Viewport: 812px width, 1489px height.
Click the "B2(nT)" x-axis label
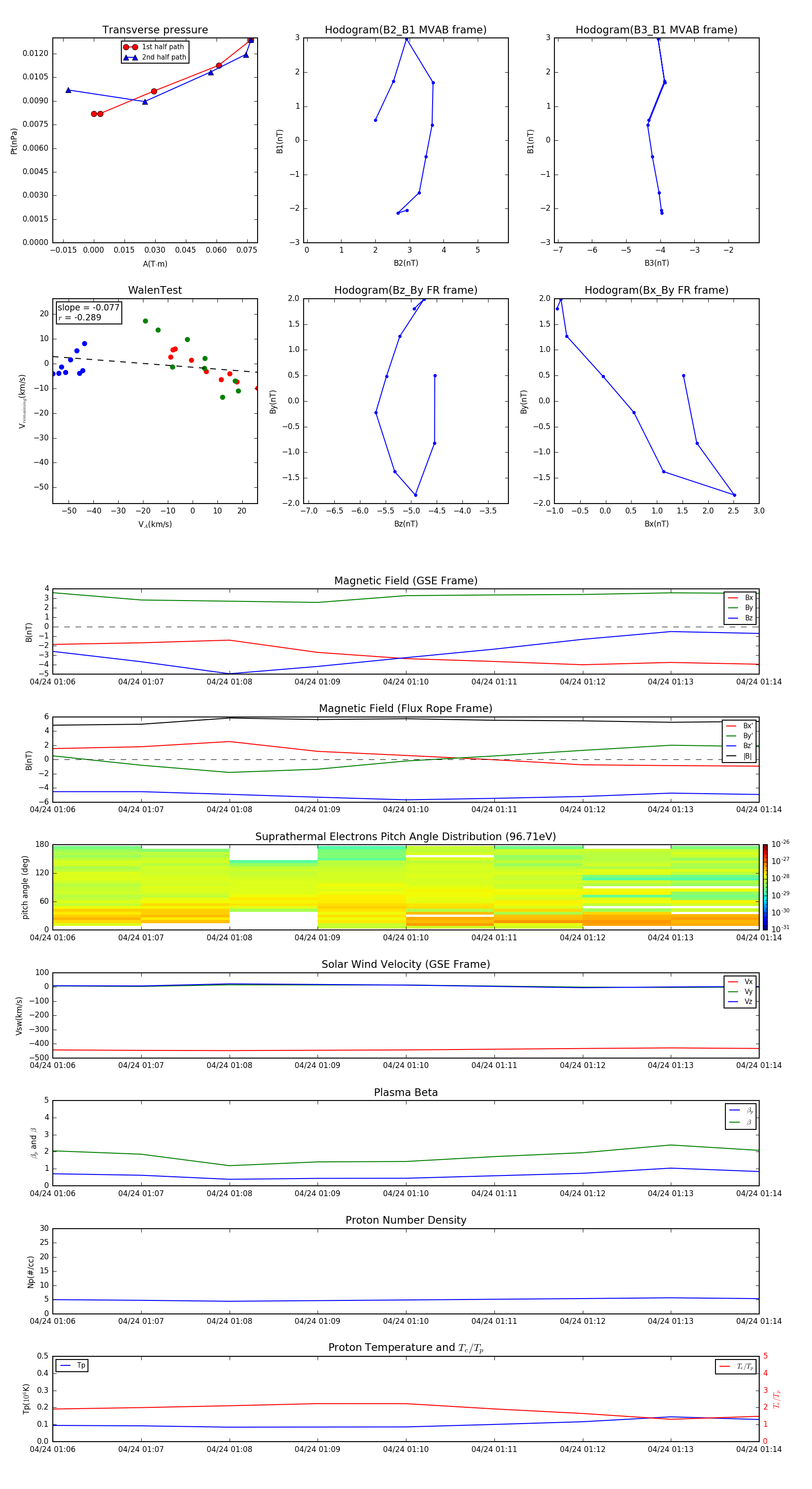coord(406,263)
